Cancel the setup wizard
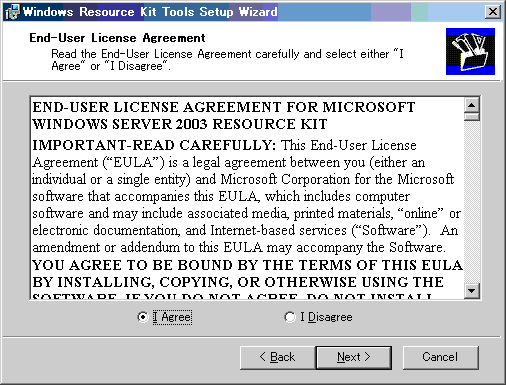The width and height of the screenshot is (506, 385). (440, 357)
